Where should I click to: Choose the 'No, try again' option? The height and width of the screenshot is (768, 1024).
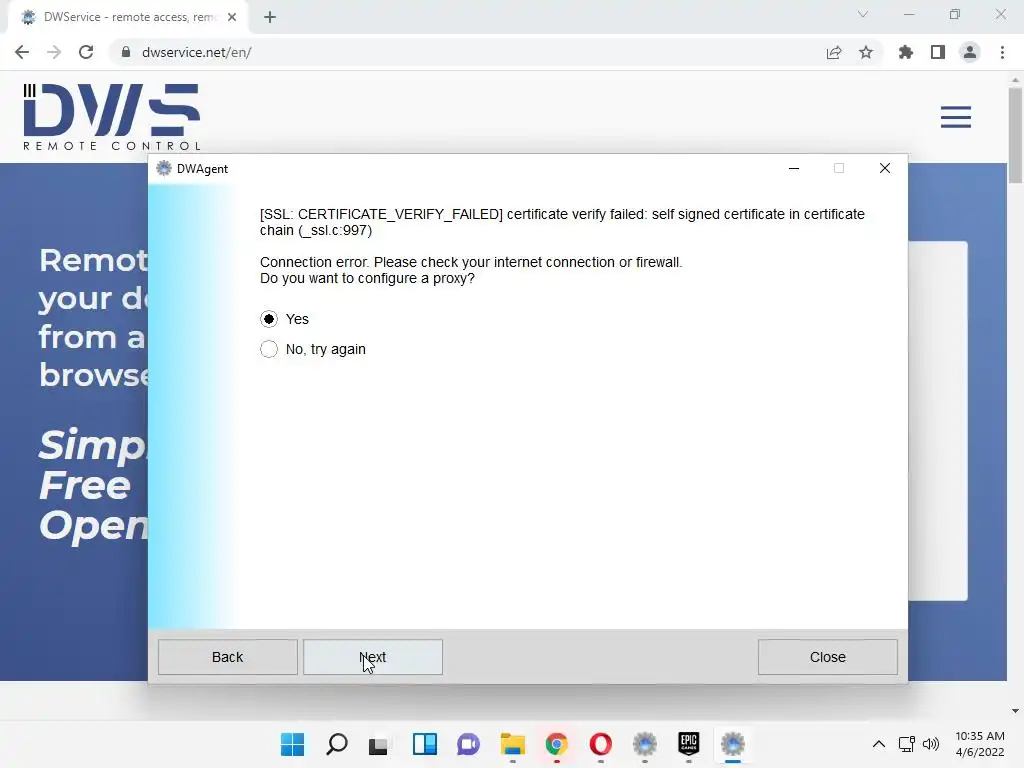pos(269,349)
